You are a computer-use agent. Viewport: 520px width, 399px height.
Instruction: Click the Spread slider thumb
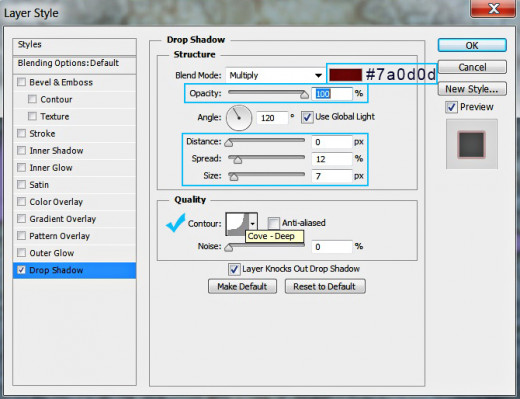click(x=238, y=160)
